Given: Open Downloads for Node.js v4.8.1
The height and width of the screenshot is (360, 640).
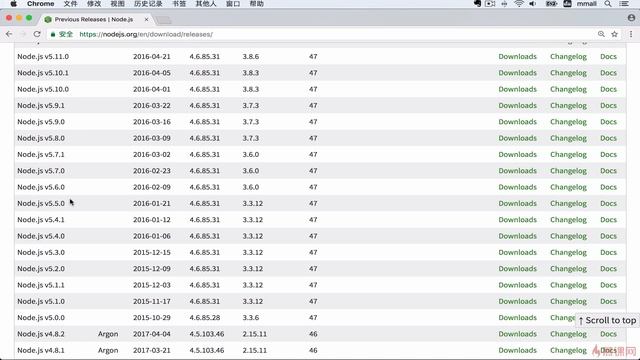Looking at the screenshot, I should (x=517, y=350).
